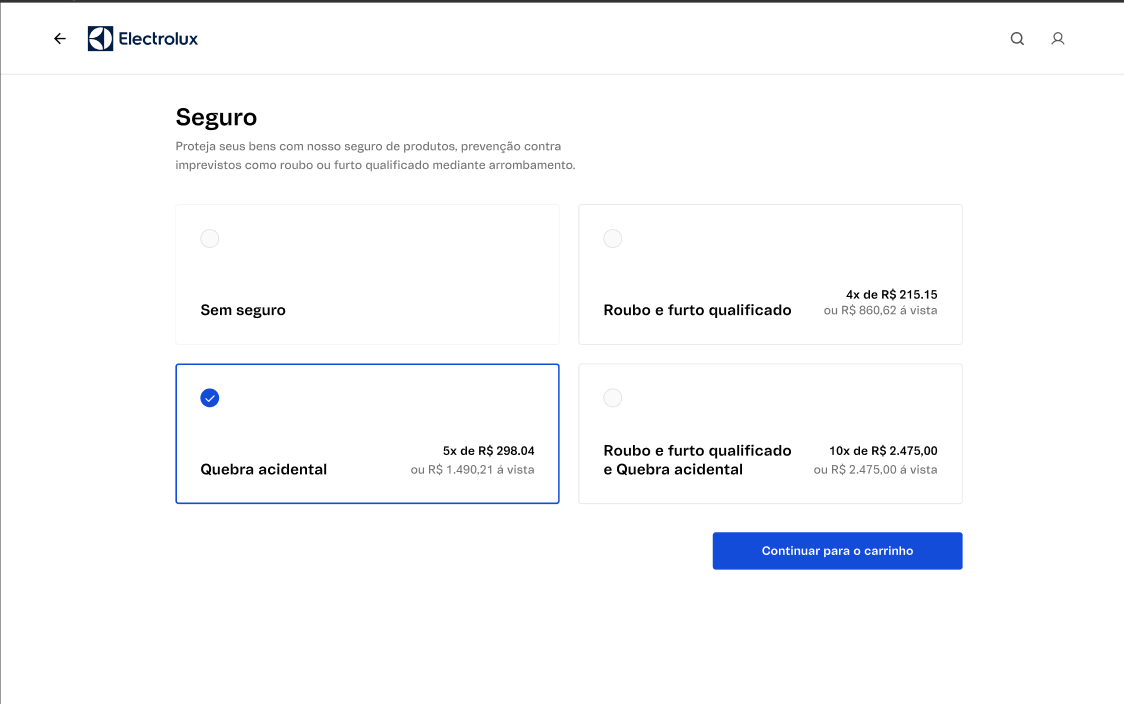Click the Sem seguro card
This screenshot has width=1124, height=704.
[x=367, y=274]
